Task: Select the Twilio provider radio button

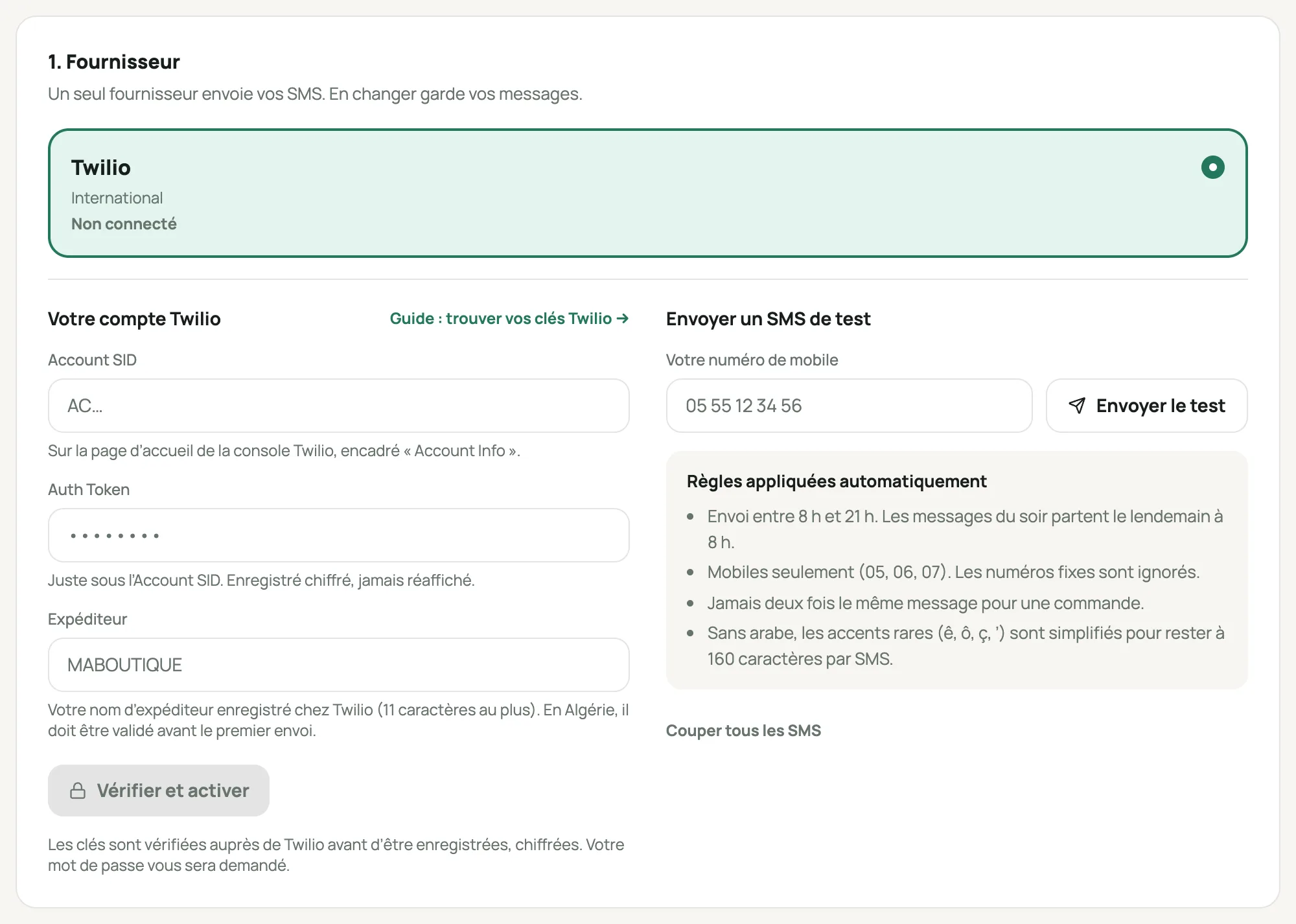Action: [1212, 167]
